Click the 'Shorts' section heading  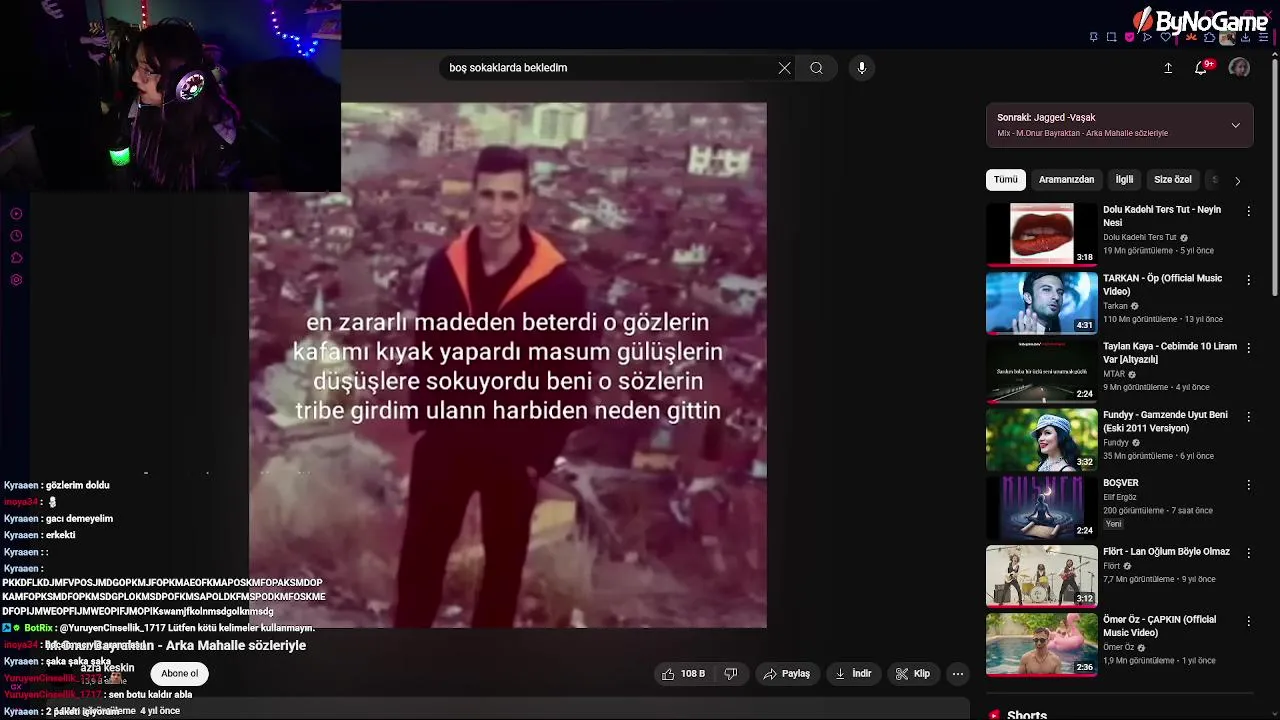[x=1027, y=714]
